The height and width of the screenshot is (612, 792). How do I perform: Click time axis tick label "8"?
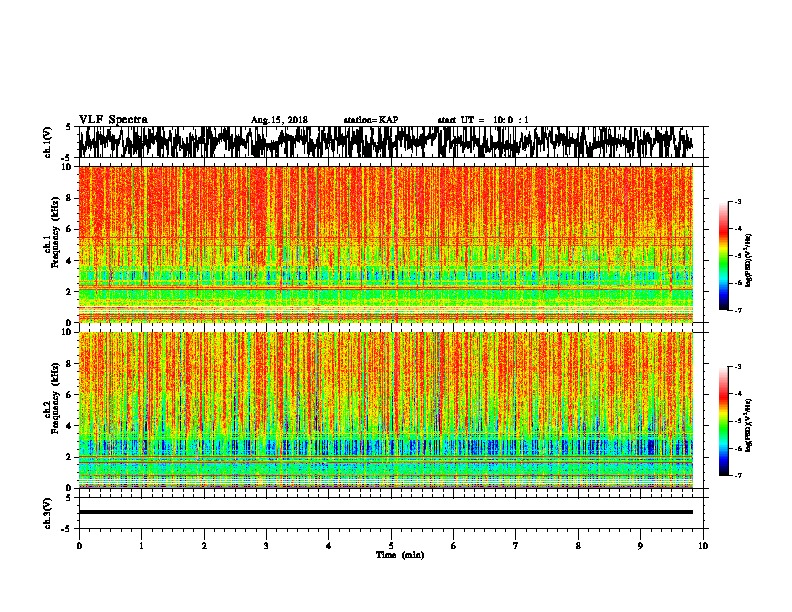point(578,546)
